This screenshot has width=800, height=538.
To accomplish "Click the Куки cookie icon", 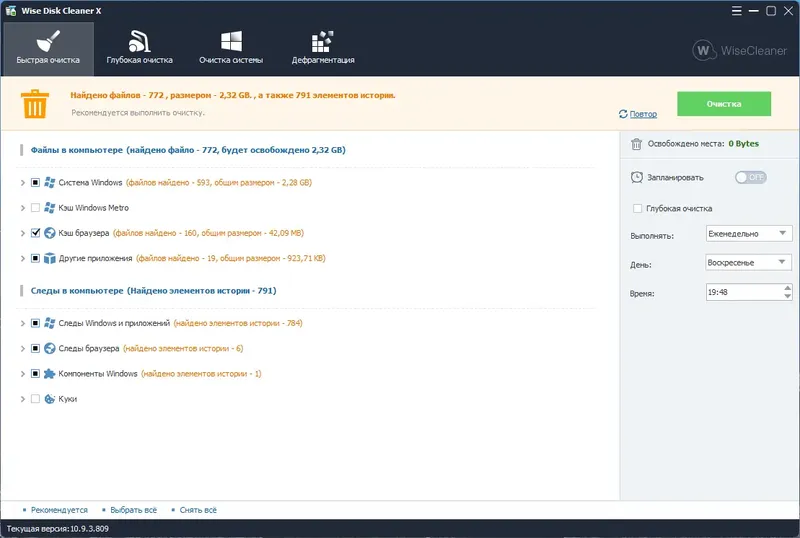I will coord(49,399).
